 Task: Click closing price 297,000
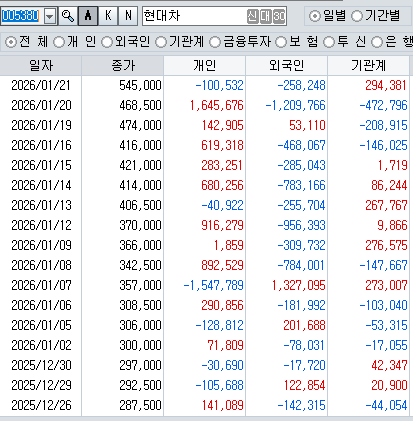[x=140, y=366]
